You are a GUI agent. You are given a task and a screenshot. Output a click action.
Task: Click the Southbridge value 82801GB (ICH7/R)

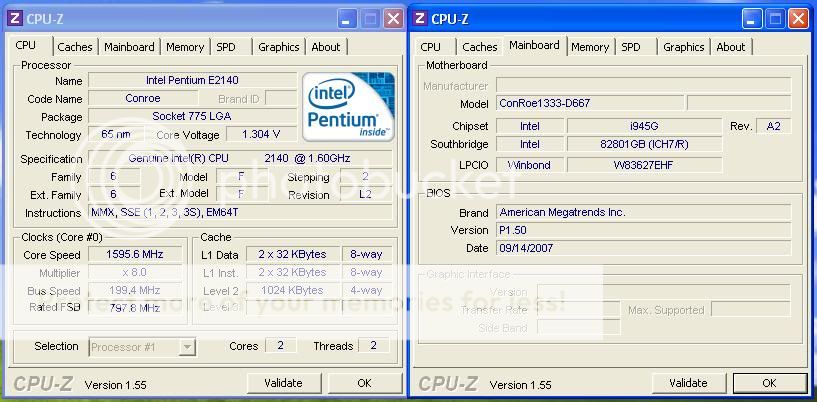pos(645,144)
